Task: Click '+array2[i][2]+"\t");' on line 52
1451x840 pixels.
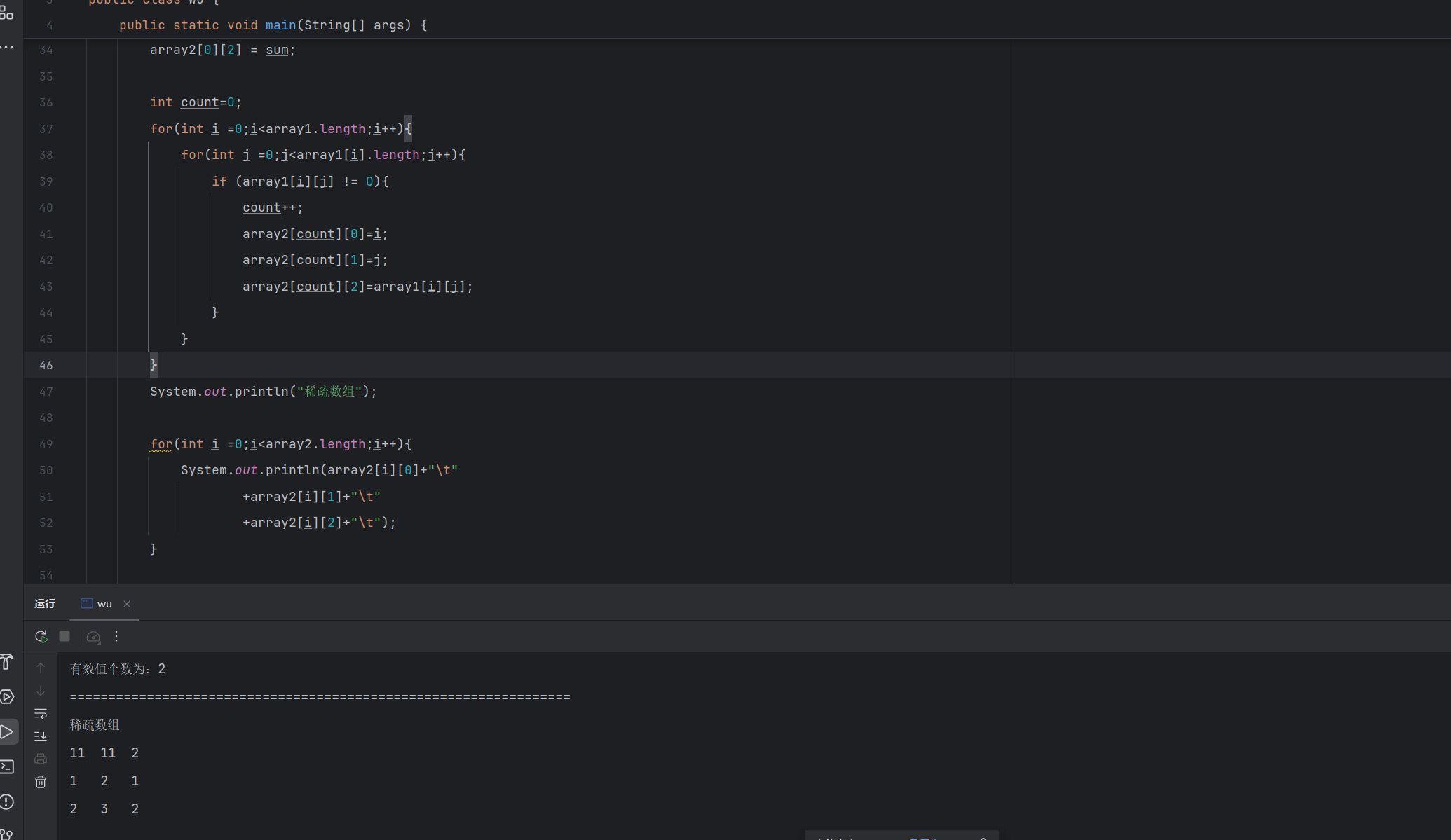Action: point(319,523)
